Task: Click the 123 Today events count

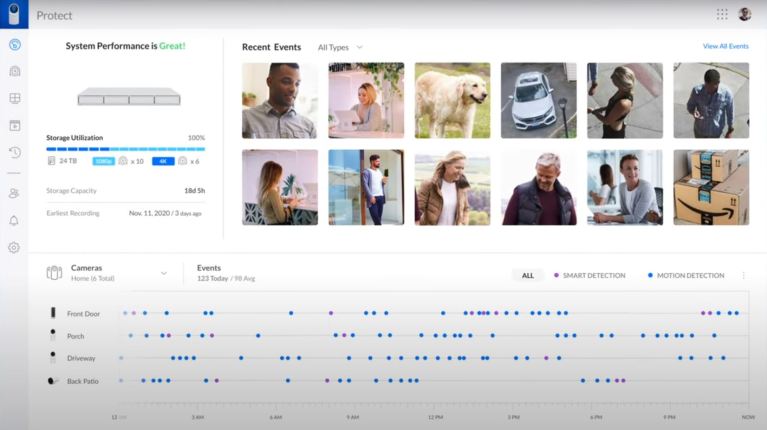Action: [x=212, y=278]
